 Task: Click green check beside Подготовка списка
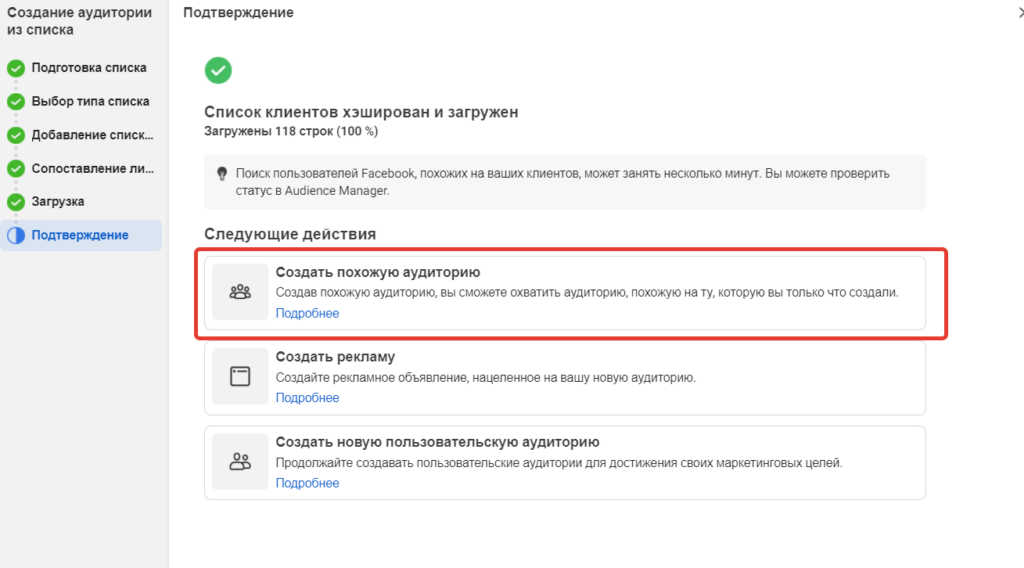click(x=16, y=68)
